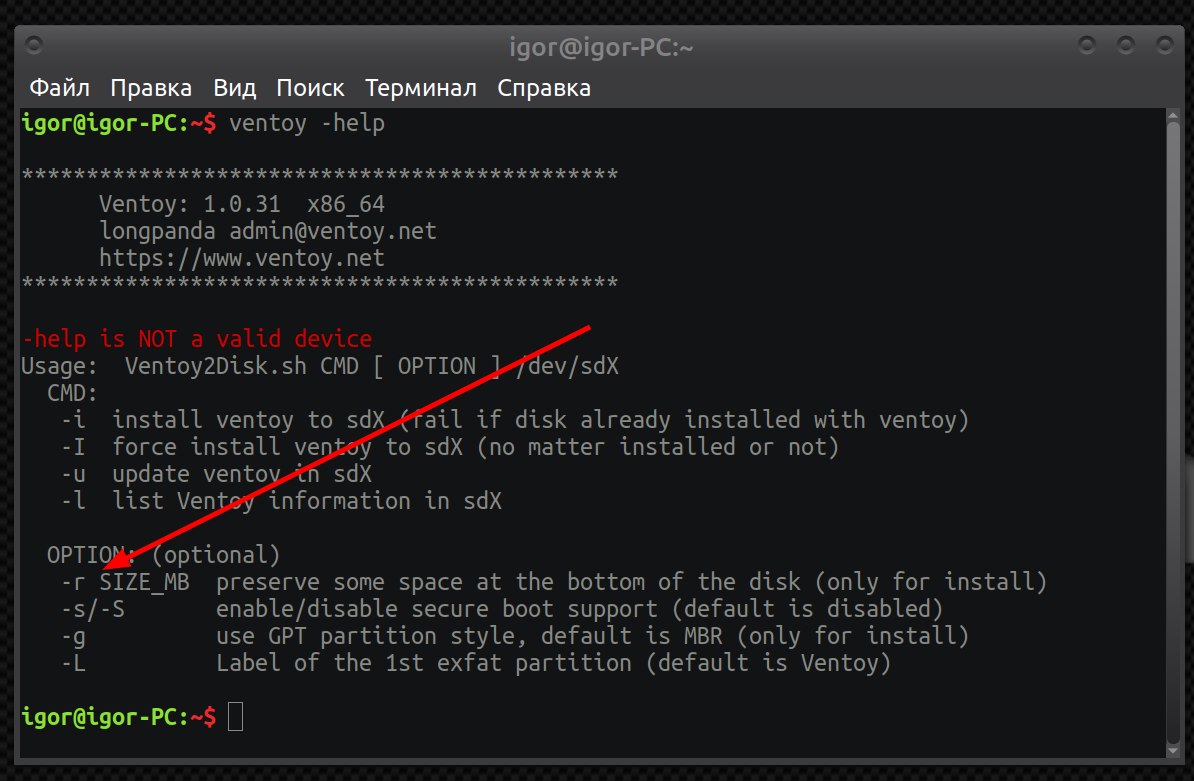Click the terminal vertical scrollbar

click(x=1173, y=432)
